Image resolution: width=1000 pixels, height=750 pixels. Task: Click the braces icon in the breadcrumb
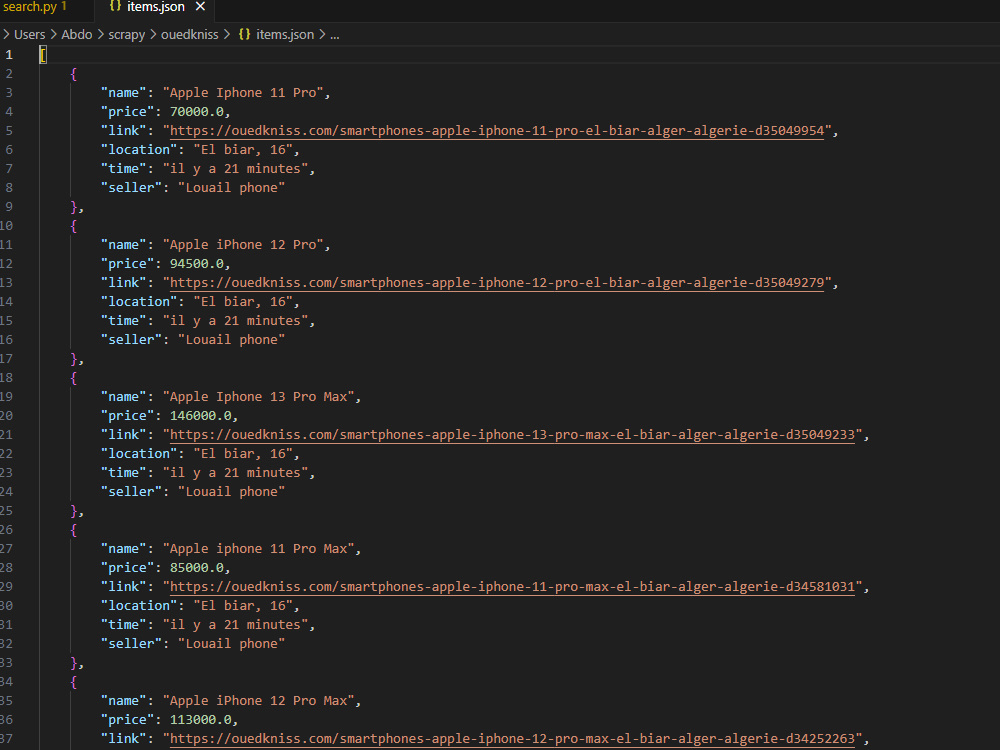click(x=244, y=34)
